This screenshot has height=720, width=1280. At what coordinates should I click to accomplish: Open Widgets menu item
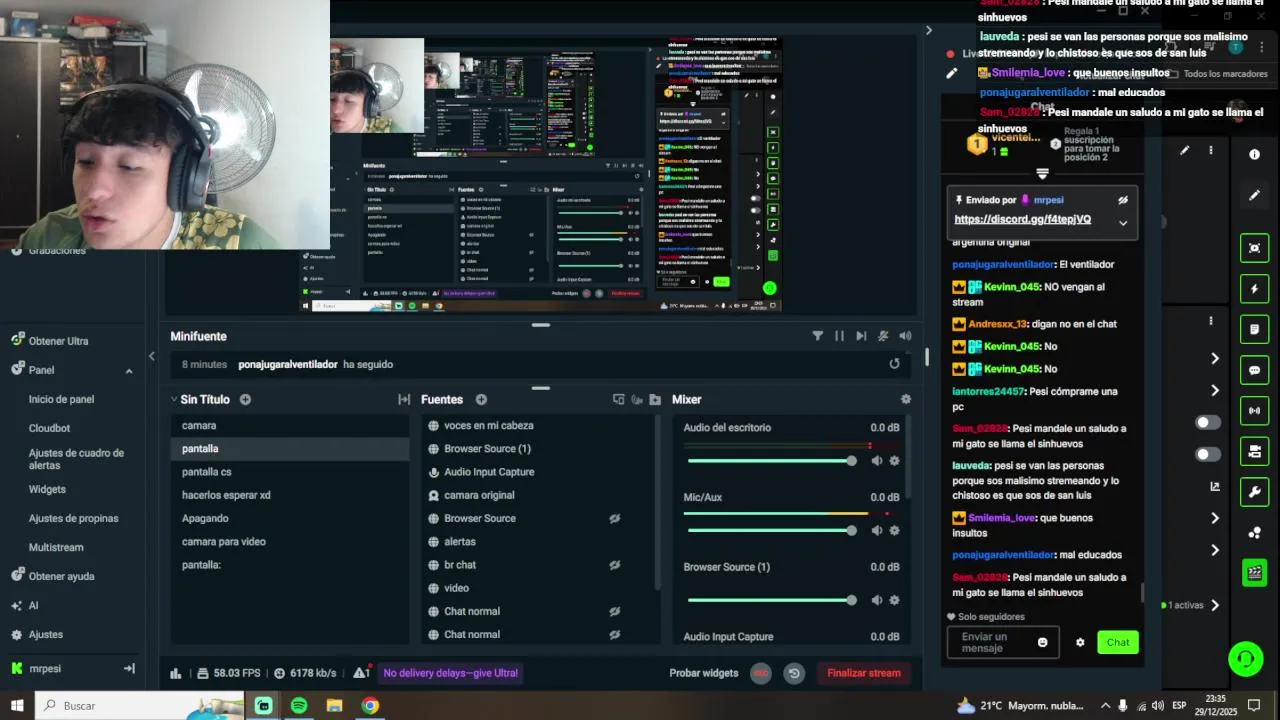[47, 489]
